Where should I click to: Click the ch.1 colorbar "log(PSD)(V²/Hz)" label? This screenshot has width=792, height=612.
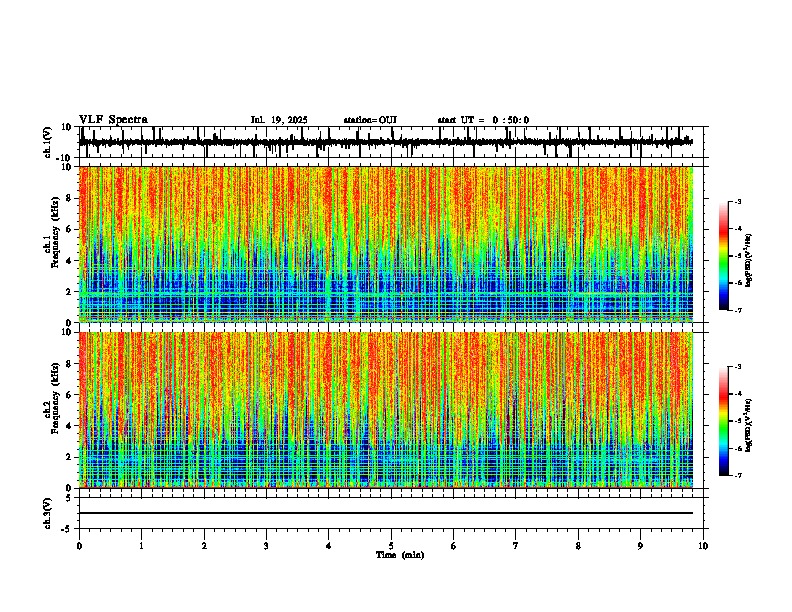(x=748, y=260)
